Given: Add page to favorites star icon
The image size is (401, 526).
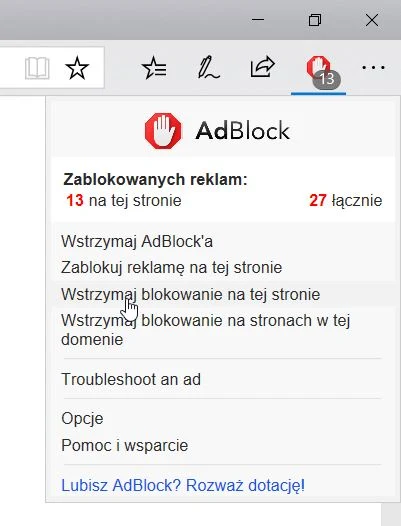Looking at the screenshot, I should tap(77, 68).
